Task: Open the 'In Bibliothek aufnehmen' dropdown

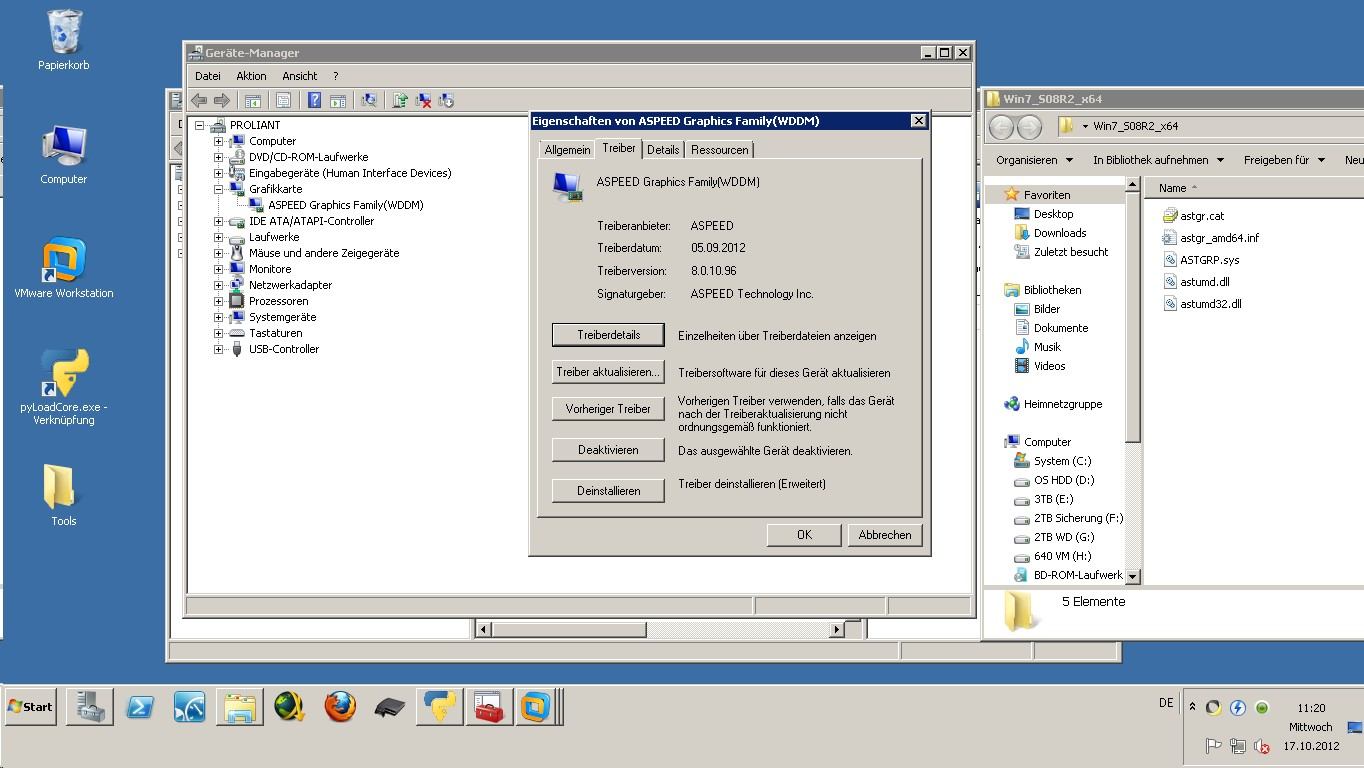Action: click(x=1158, y=160)
